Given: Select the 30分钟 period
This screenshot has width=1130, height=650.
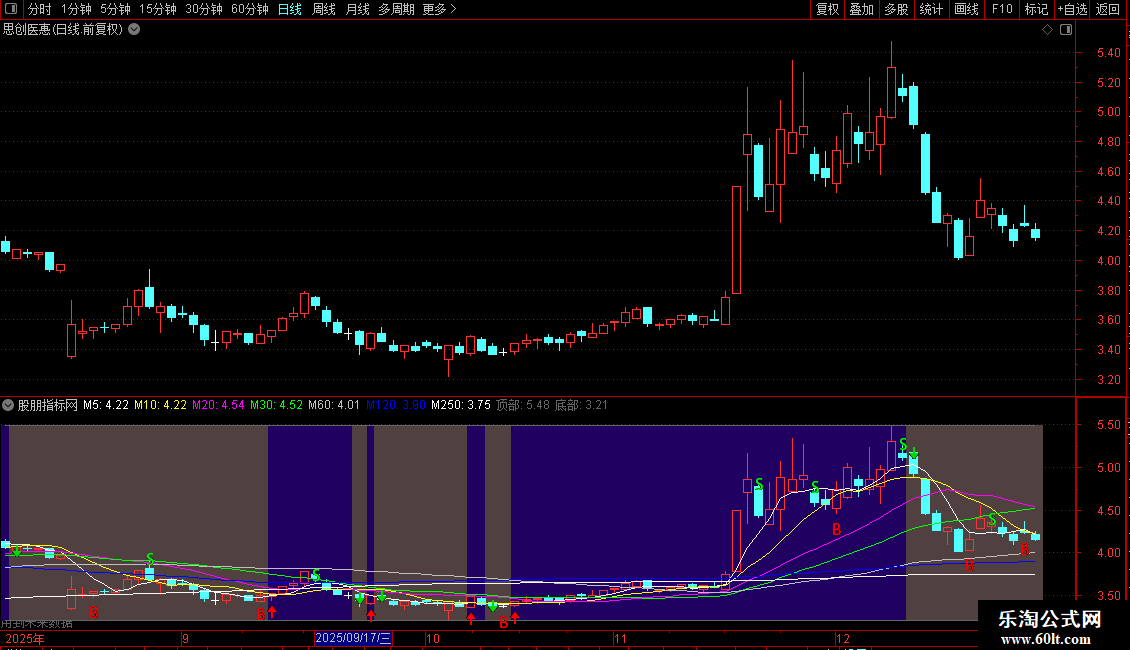Looking at the screenshot, I should (x=204, y=9).
